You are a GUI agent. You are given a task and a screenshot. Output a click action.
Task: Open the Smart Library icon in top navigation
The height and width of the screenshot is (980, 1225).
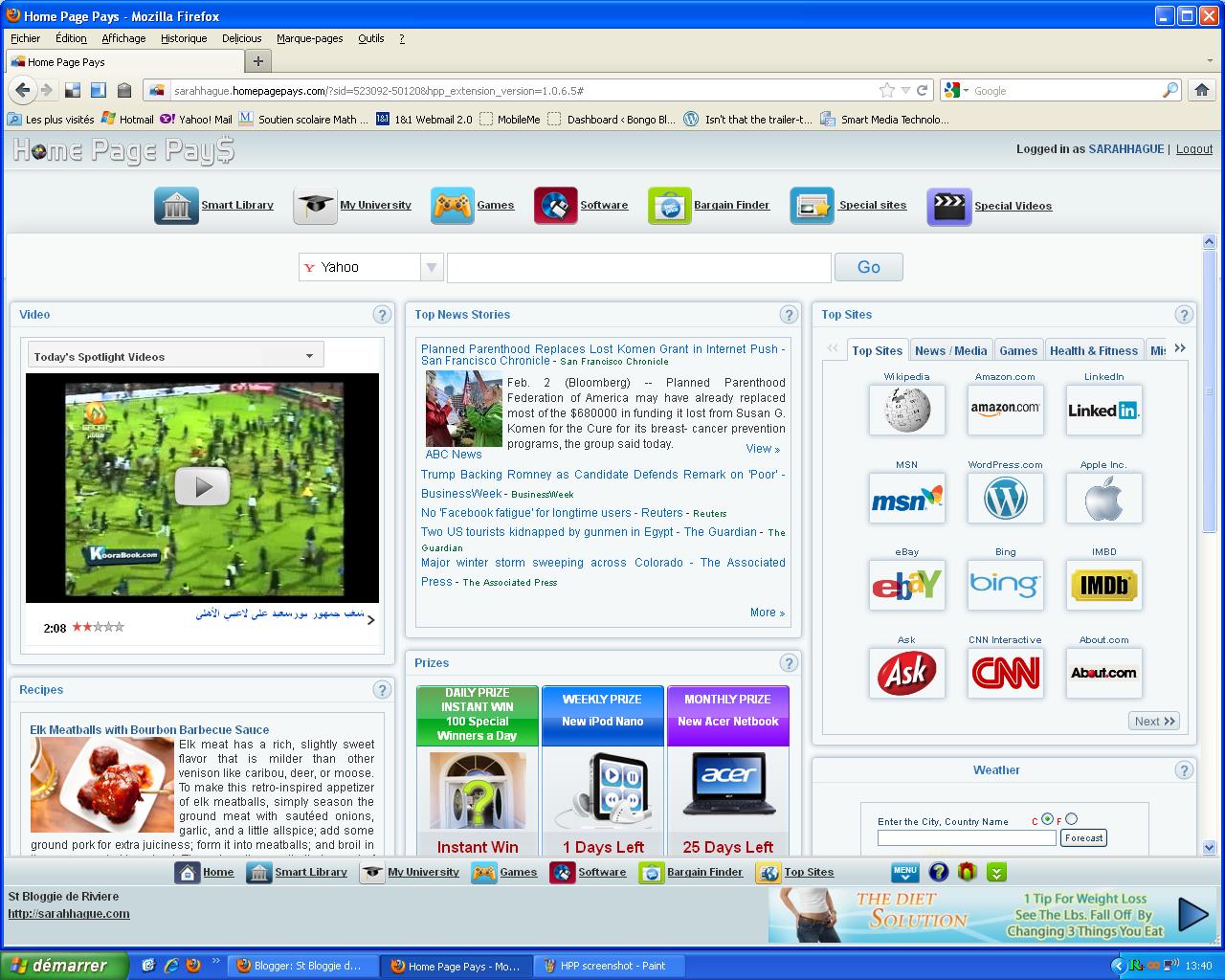(x=176, y=206)
